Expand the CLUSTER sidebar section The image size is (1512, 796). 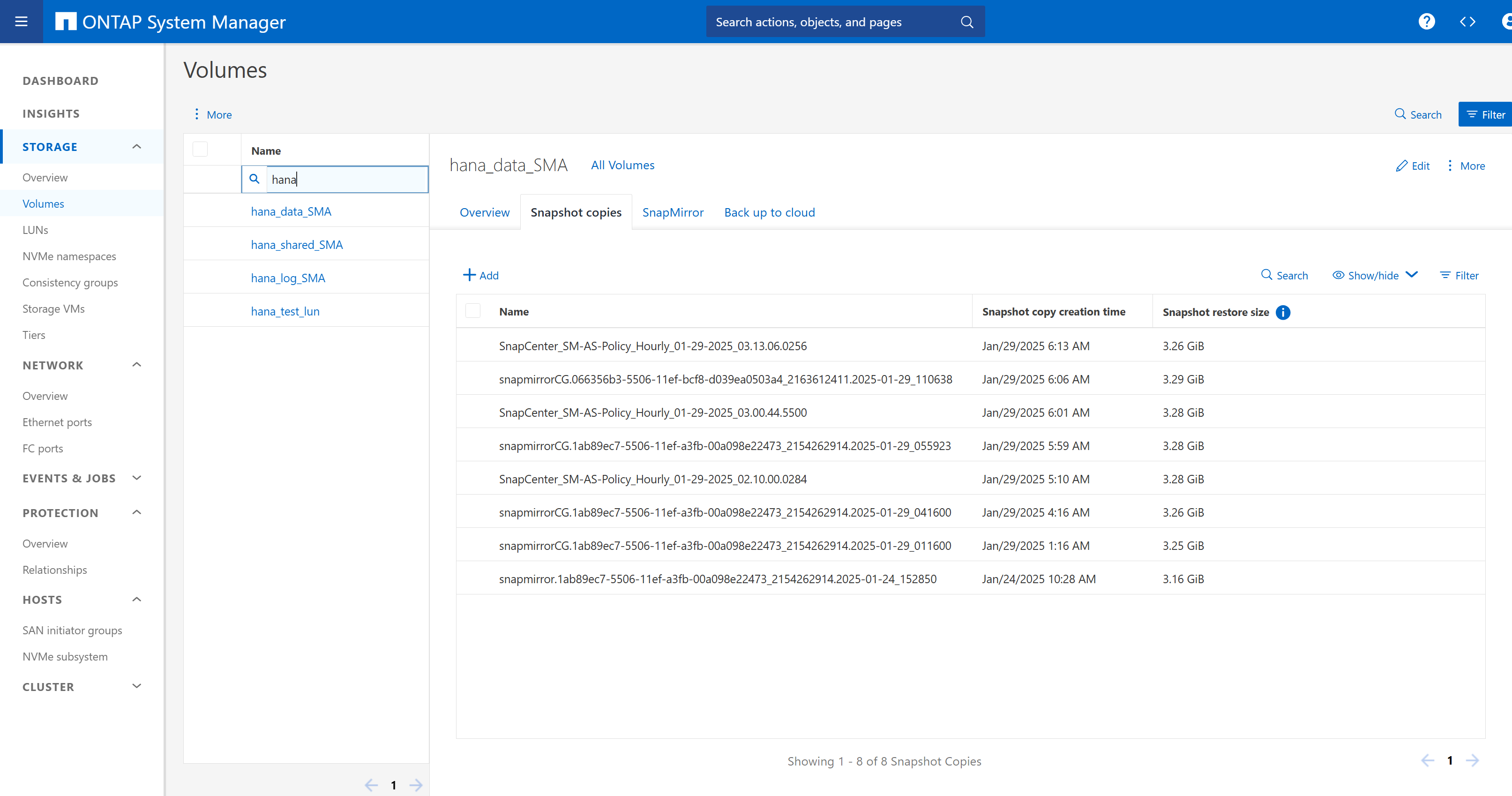coord(137,686)
